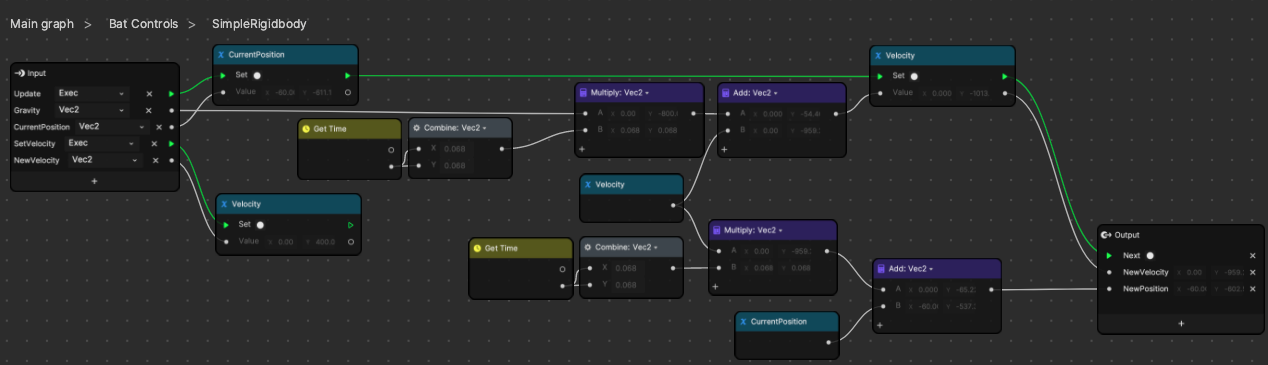Screen dimensions: 1268x365
Task: Add a new port to the Input node
Action: click(x=95, y=181)
